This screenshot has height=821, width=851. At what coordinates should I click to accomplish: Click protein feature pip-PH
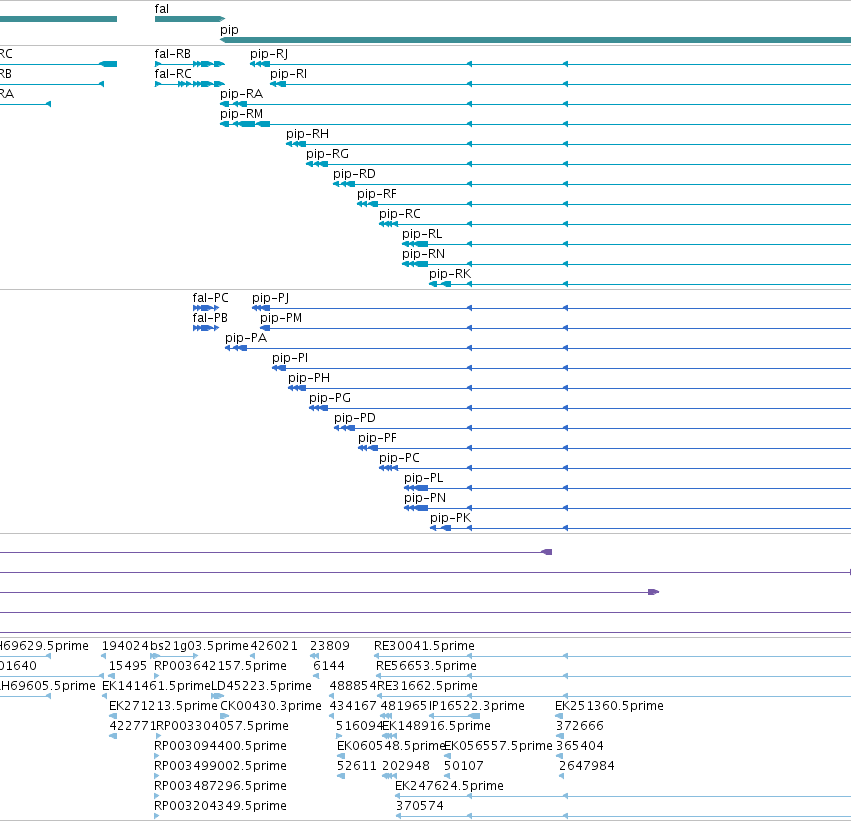point(309,378)
